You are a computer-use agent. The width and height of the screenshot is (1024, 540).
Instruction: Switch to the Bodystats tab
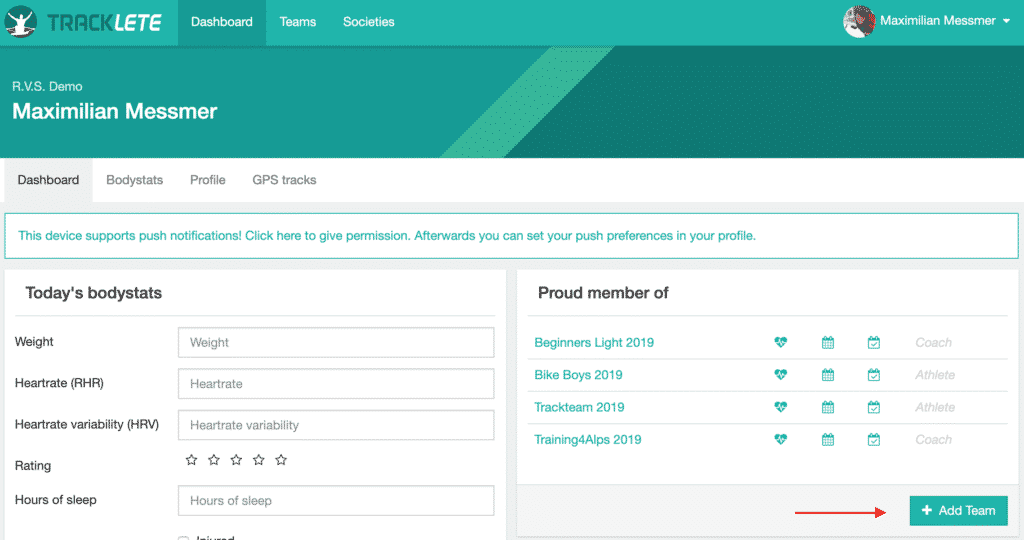[135, 180]
